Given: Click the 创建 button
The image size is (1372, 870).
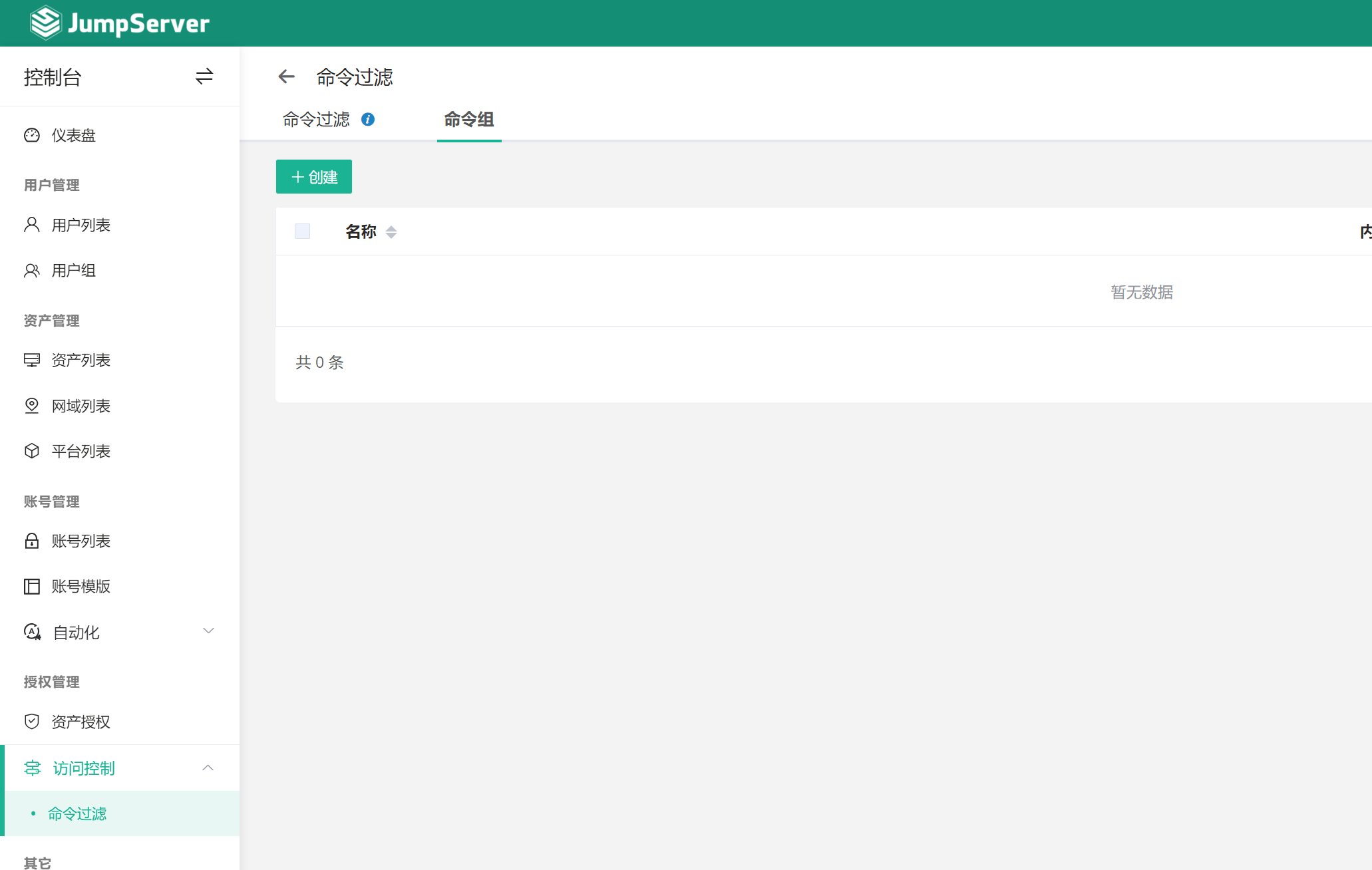Looking at the screenshot, I should tap(314, 177).
